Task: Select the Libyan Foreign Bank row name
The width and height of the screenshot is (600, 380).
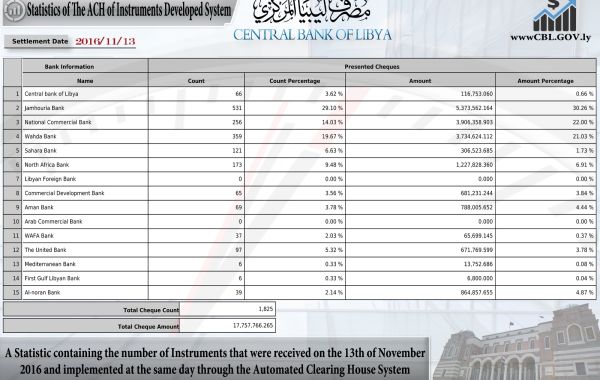Action: coord(50,179)
